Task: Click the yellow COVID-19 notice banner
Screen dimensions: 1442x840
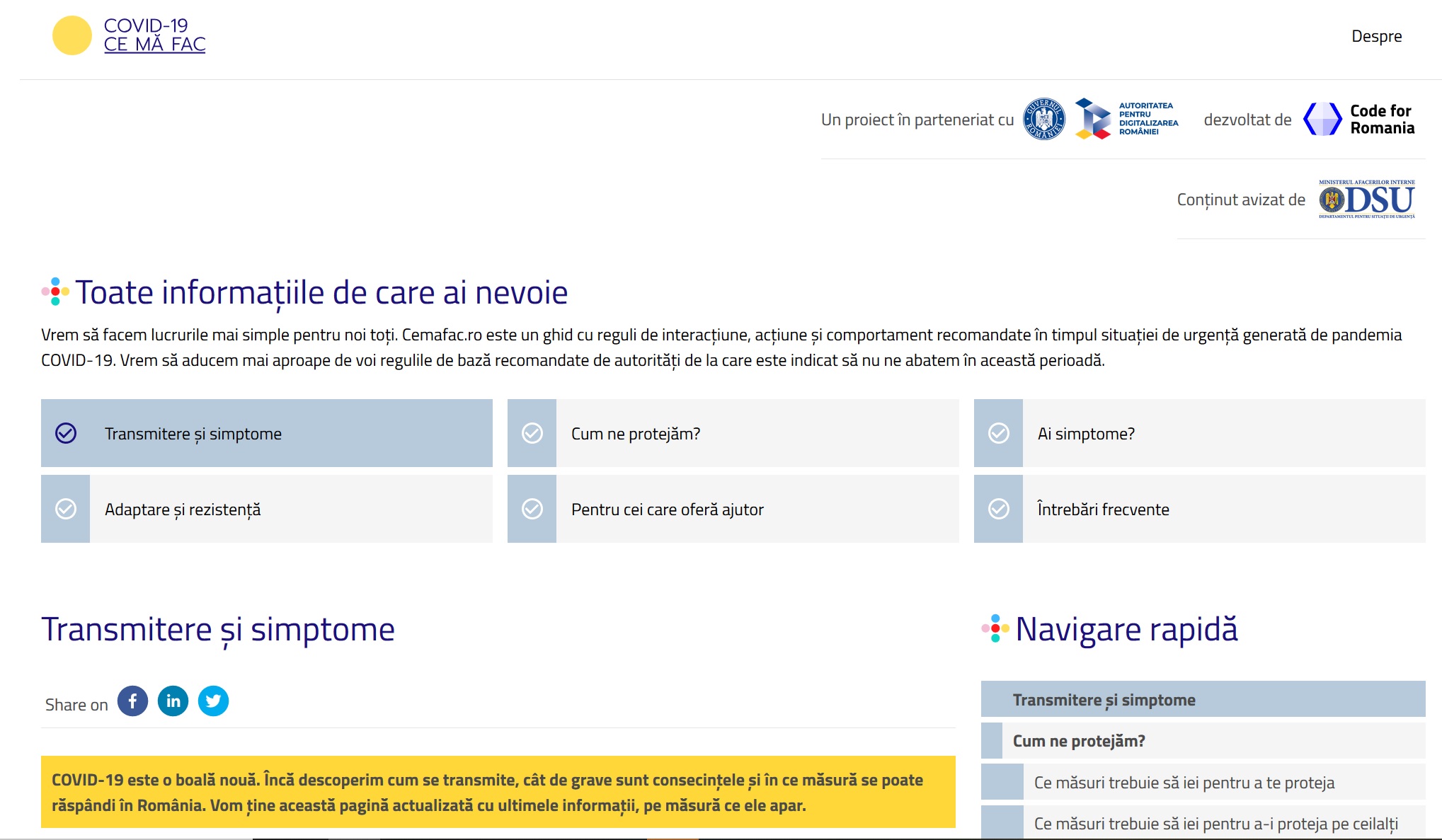Action: (498, 792)
